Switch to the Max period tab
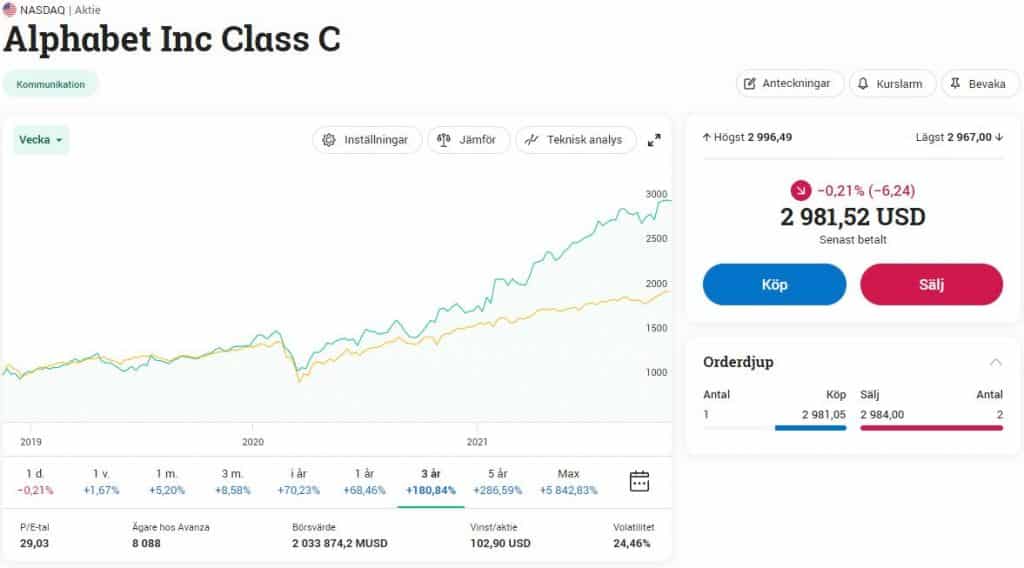This screenshot has height=568, width=1024. tap(568, 482)
